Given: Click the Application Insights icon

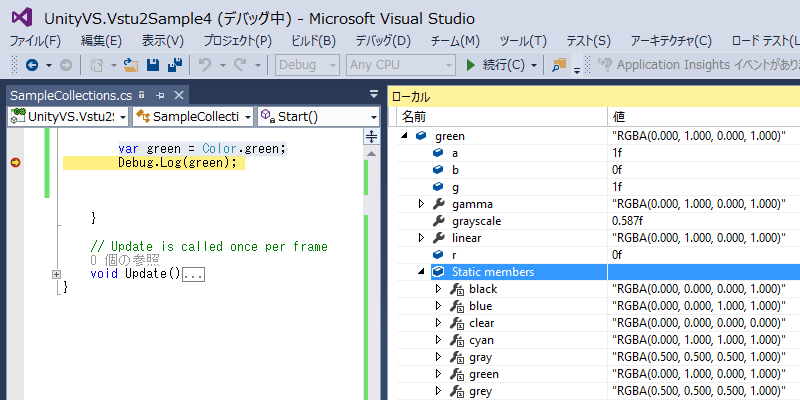Looking at the screenshot, I should 605,65.
